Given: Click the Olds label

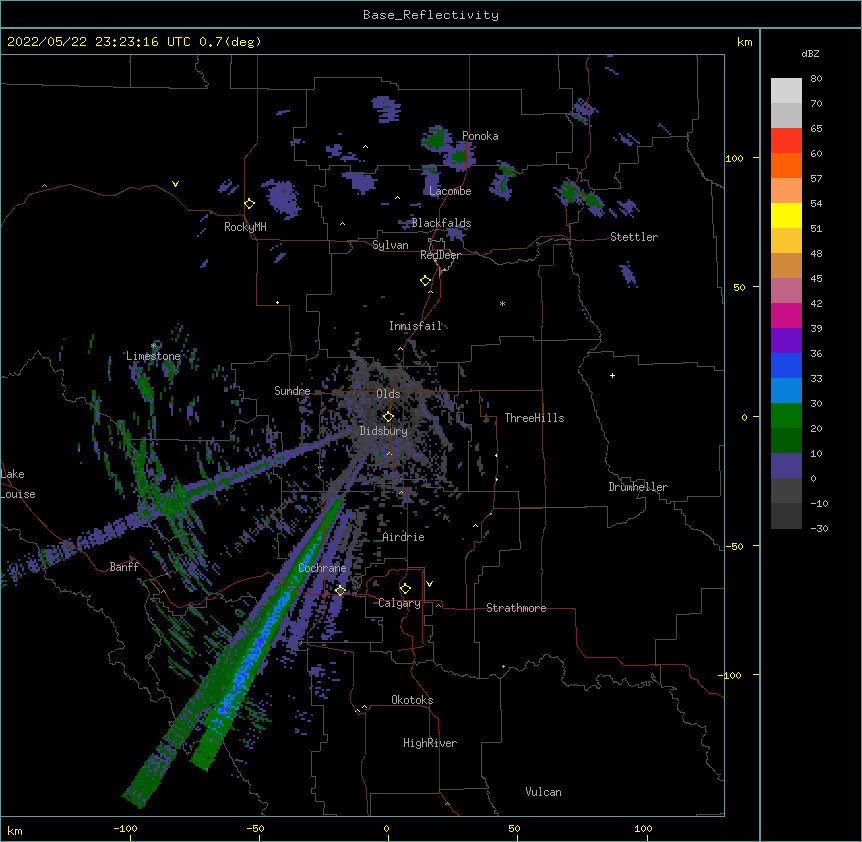Looking at the screenshot, I should 388,394.
